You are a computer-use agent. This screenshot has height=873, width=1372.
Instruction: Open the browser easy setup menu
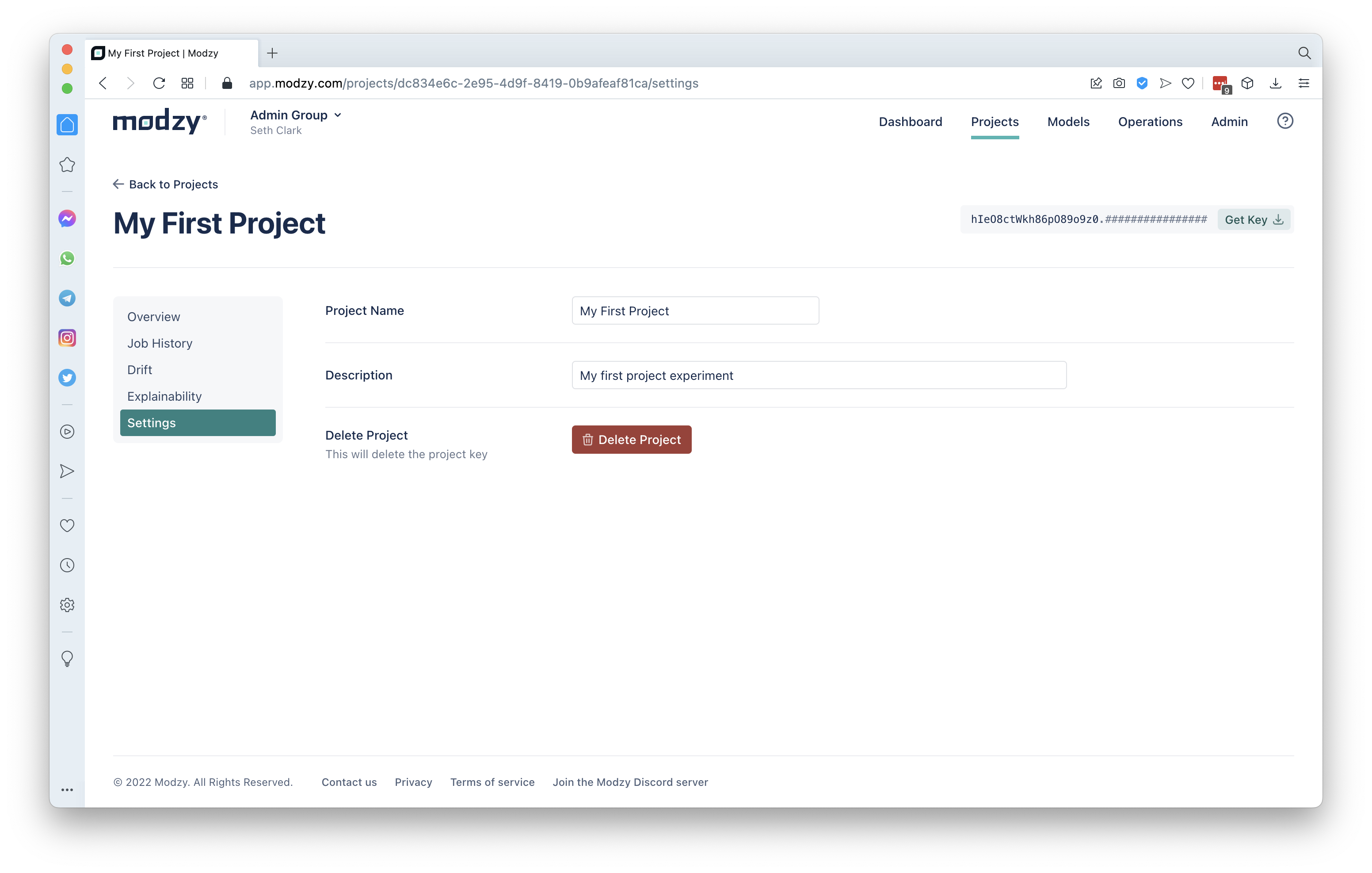[x=1303, y=83]
